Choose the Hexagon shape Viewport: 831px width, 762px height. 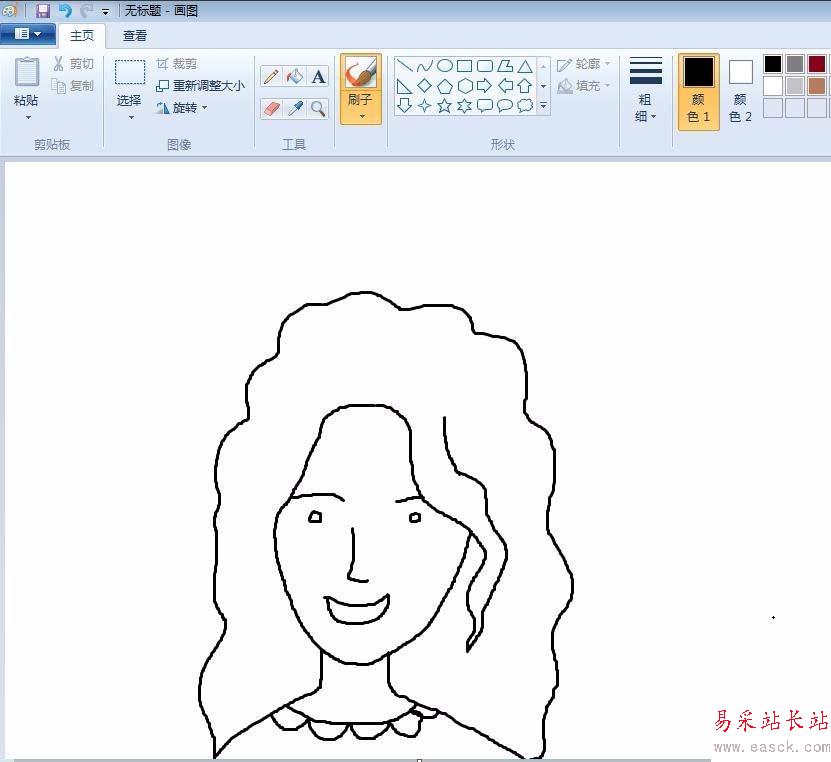tap(465, 86)
